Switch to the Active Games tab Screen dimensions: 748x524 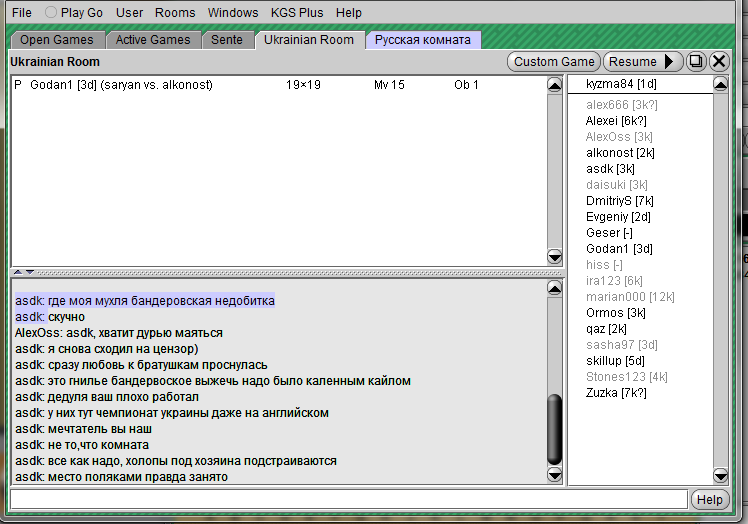153,40
